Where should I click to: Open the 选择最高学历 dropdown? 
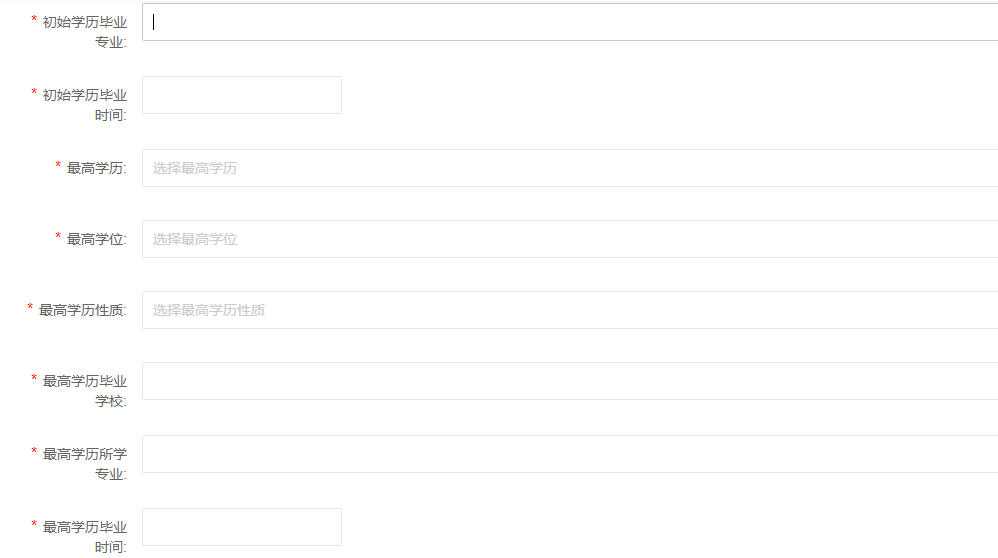[x=570, y=168]
